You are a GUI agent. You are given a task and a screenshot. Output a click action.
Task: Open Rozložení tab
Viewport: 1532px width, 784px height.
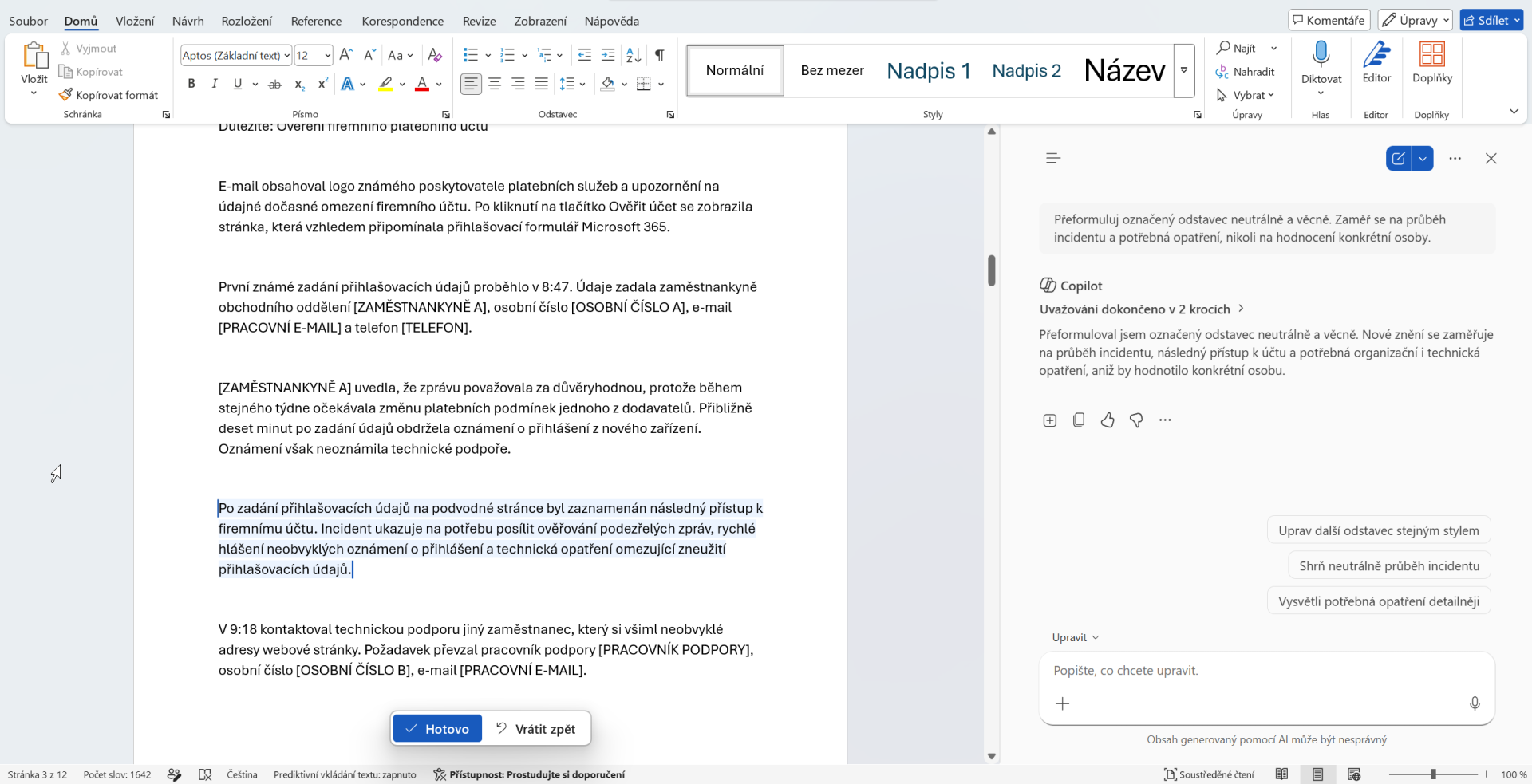coord(247,21)
